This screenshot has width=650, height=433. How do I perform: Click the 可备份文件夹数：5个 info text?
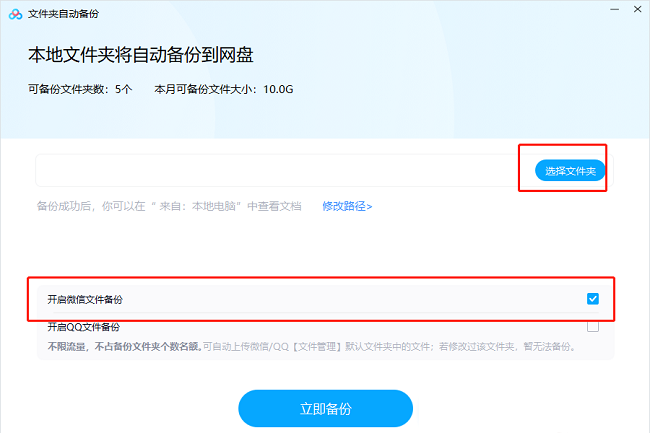pyautogui.click(x=80, y=89)
